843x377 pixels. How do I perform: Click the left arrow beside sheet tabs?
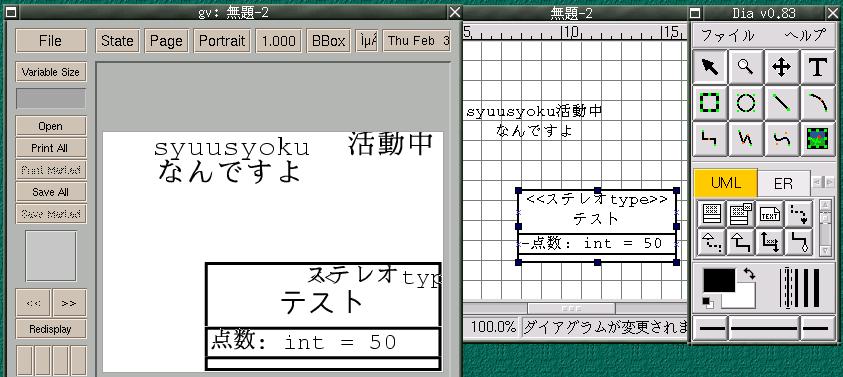click(x=817, y=182)
